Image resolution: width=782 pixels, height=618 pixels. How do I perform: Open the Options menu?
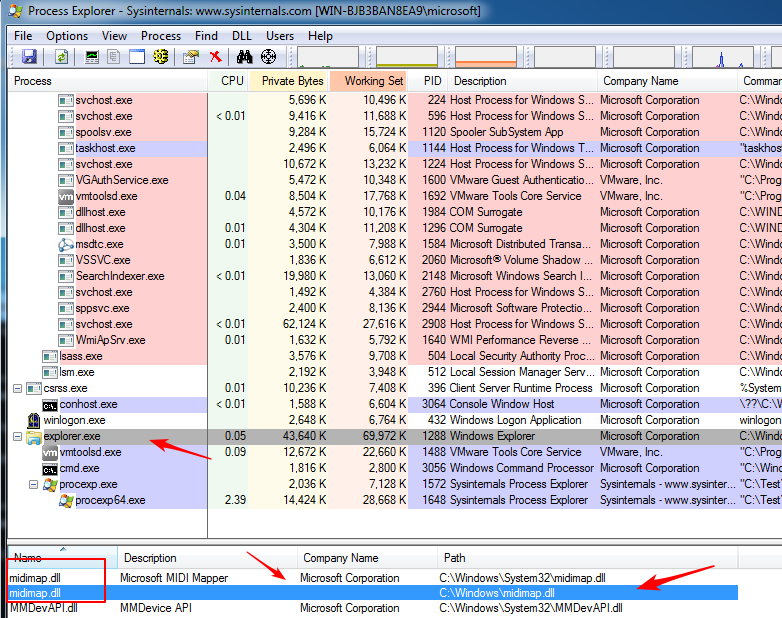pyautogui.click(x=67, y=36)
